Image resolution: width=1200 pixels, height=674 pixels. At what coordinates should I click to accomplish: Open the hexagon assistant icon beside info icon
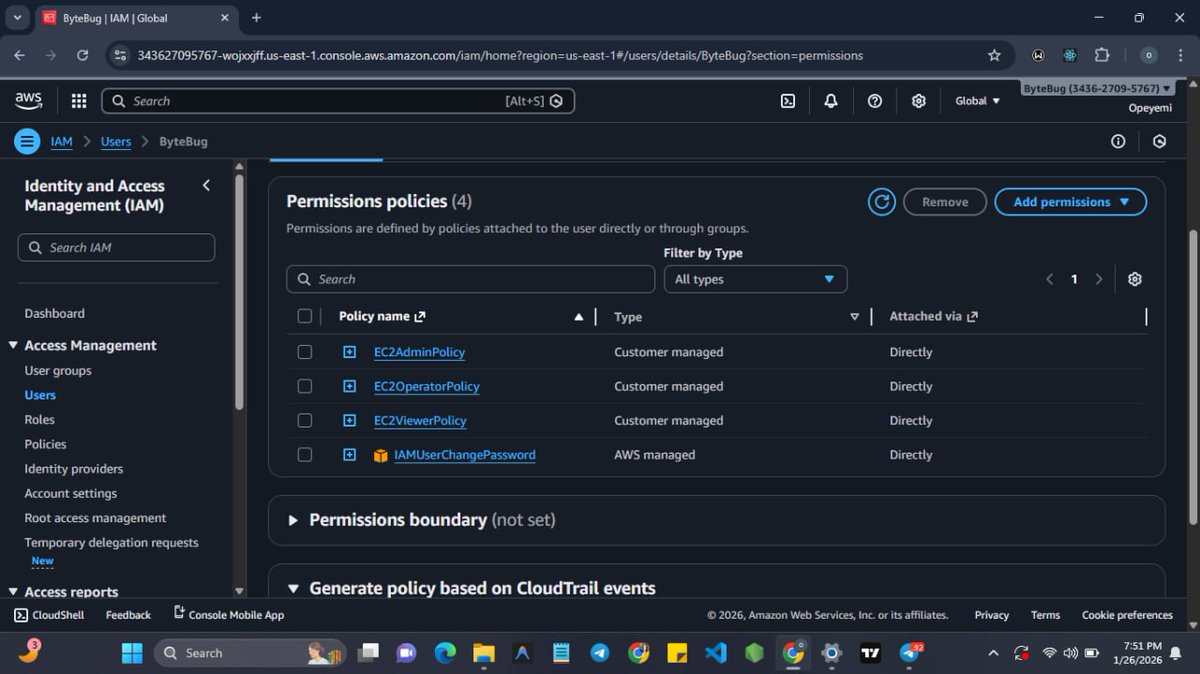click(1159, 142)
